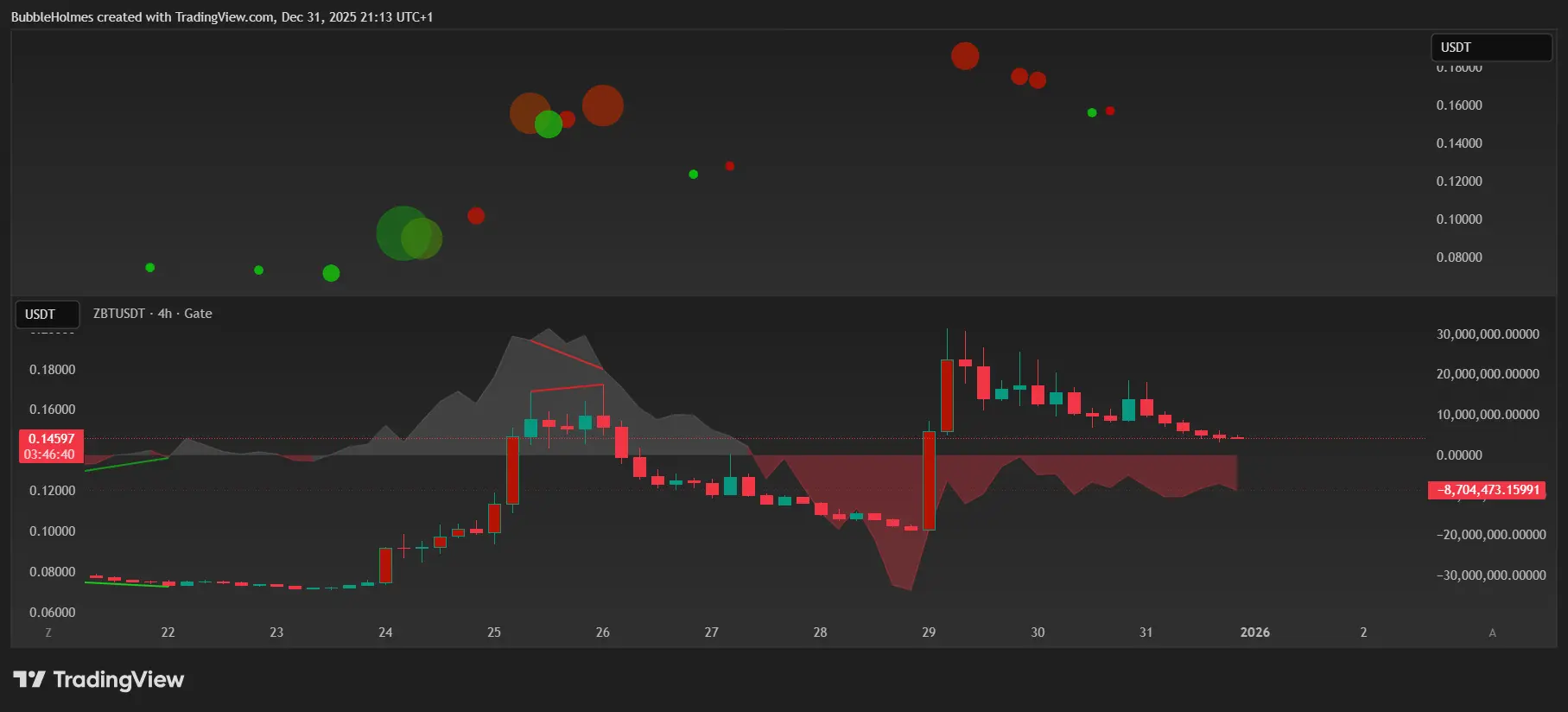Click the 10,000,000.00000 label on the right scale
Image resolution: width=1568 pixels, height=712 pixels.
pyautogui.click(x=1488, y=415)
